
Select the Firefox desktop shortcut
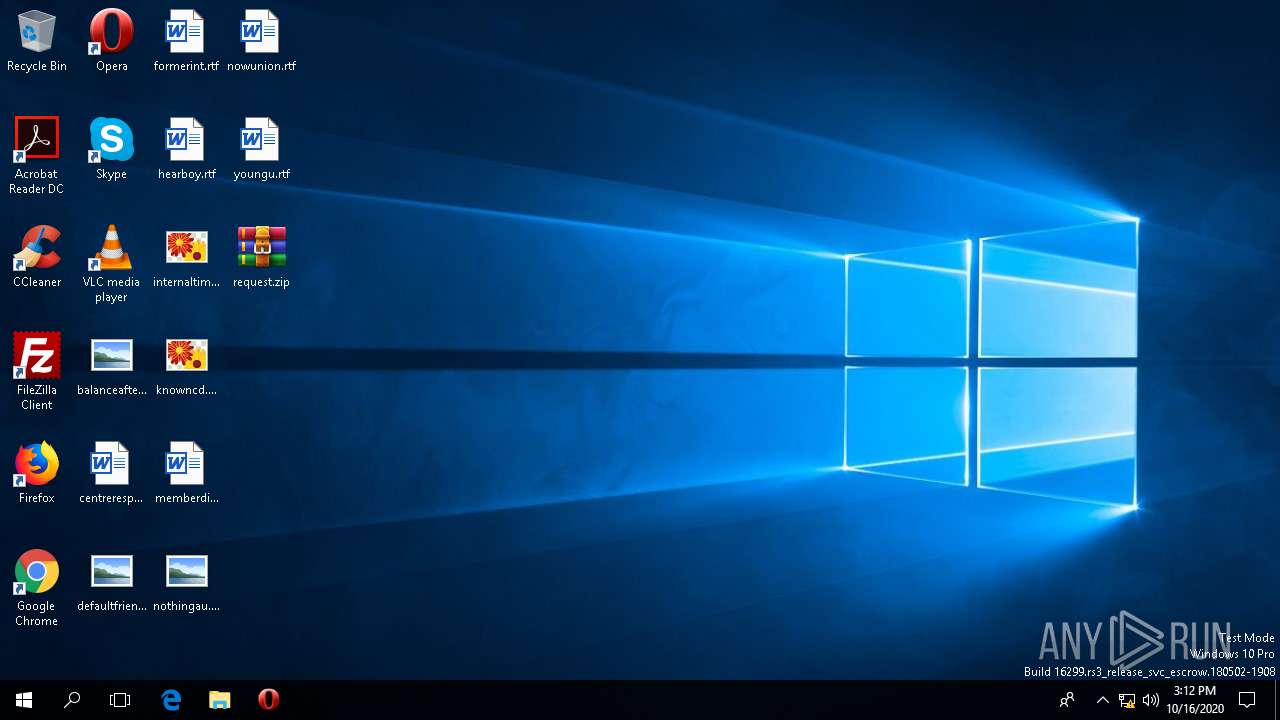(37, 473)
